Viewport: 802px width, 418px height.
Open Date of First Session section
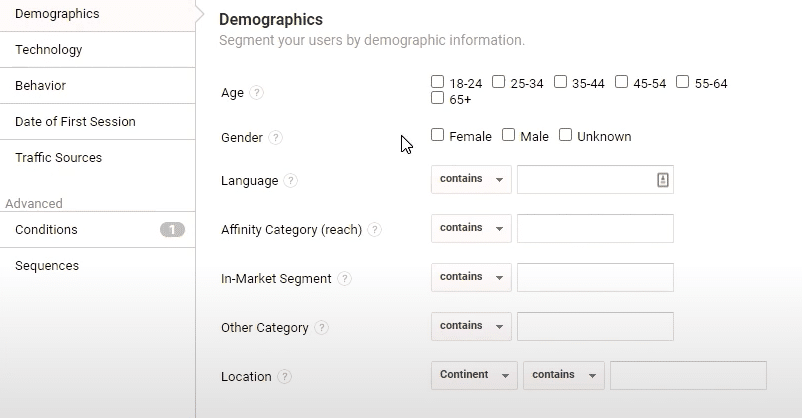[97, 122]
